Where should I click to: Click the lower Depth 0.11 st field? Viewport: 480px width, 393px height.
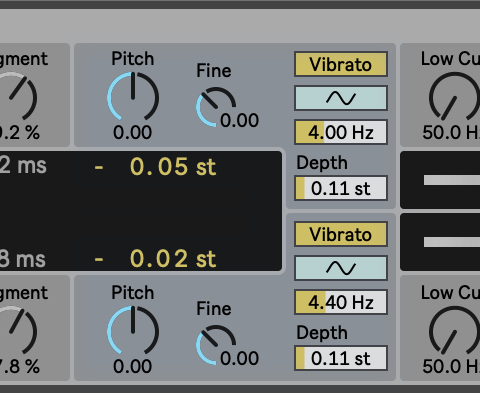pyautogui.click(x=341, y=358)
